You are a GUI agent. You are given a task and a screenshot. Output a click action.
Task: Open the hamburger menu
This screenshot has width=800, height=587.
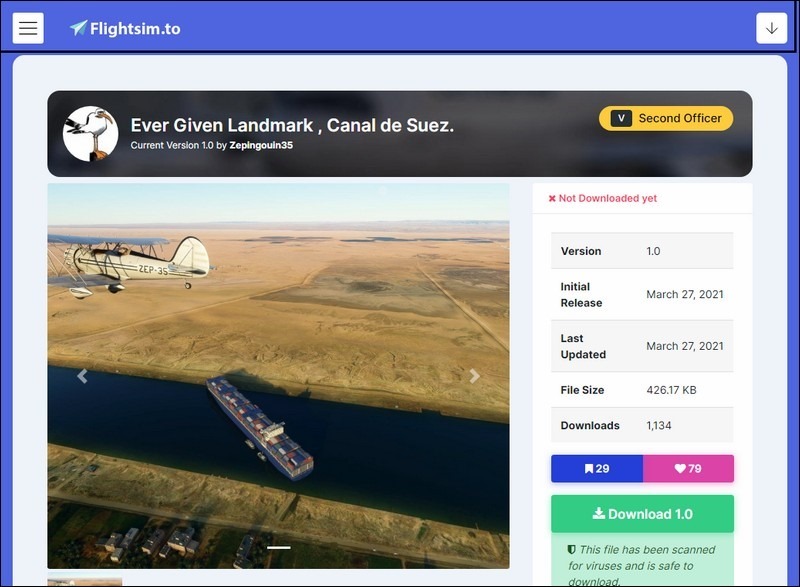(x=28, y=28)
